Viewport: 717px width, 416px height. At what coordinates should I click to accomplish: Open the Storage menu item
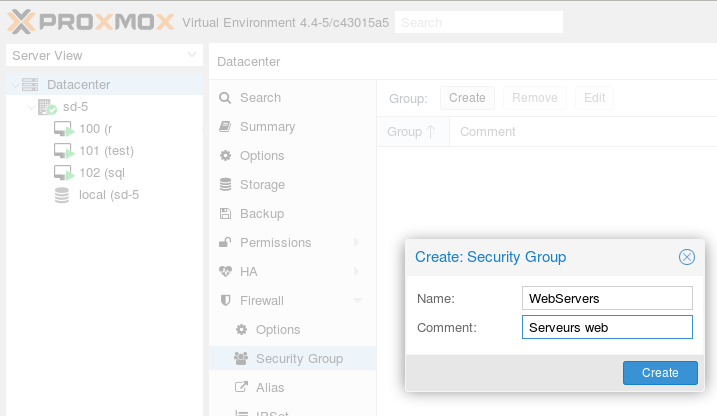[293, 185]
